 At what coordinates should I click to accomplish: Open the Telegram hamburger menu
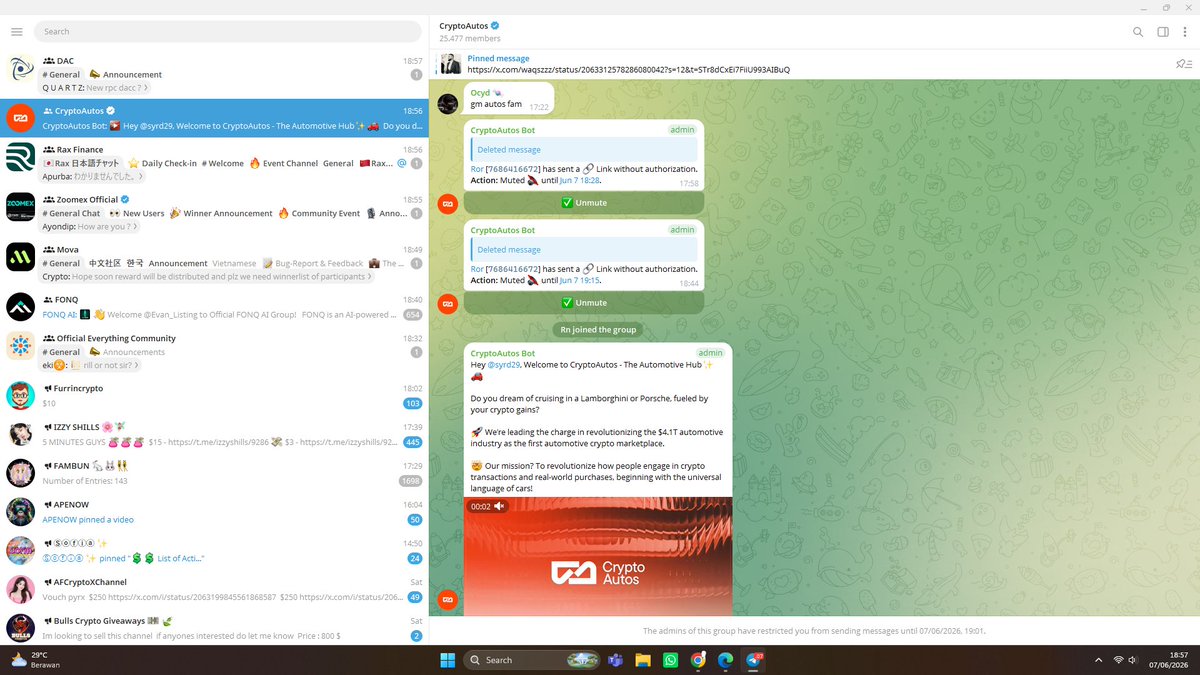(x=16, y=32)
